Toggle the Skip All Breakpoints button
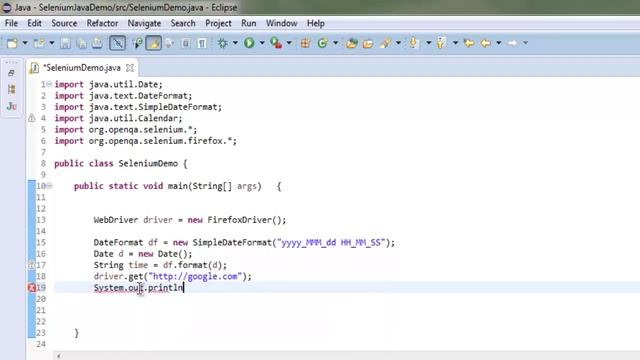This screenshot has height=360, width=640. tap(117, 43)
